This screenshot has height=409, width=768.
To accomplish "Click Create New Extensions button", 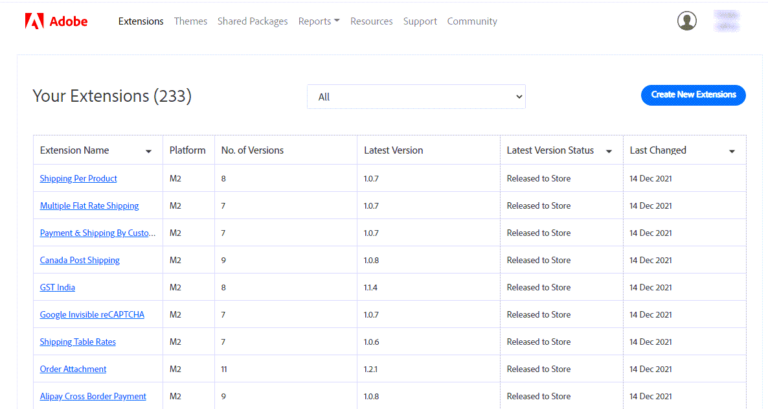I will (x=693, y=95).
